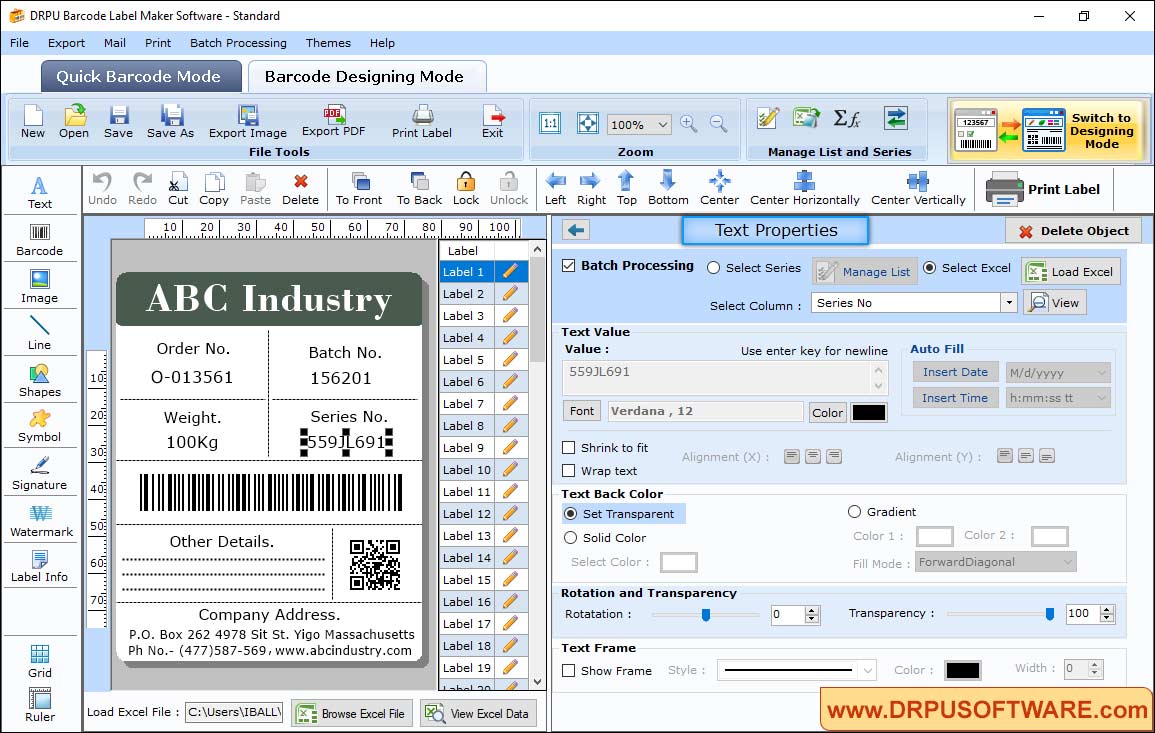The width and height of the screenshot is (1155, 733).
Task: Click the Transparency slider handle
Action: coord(1050,614)
